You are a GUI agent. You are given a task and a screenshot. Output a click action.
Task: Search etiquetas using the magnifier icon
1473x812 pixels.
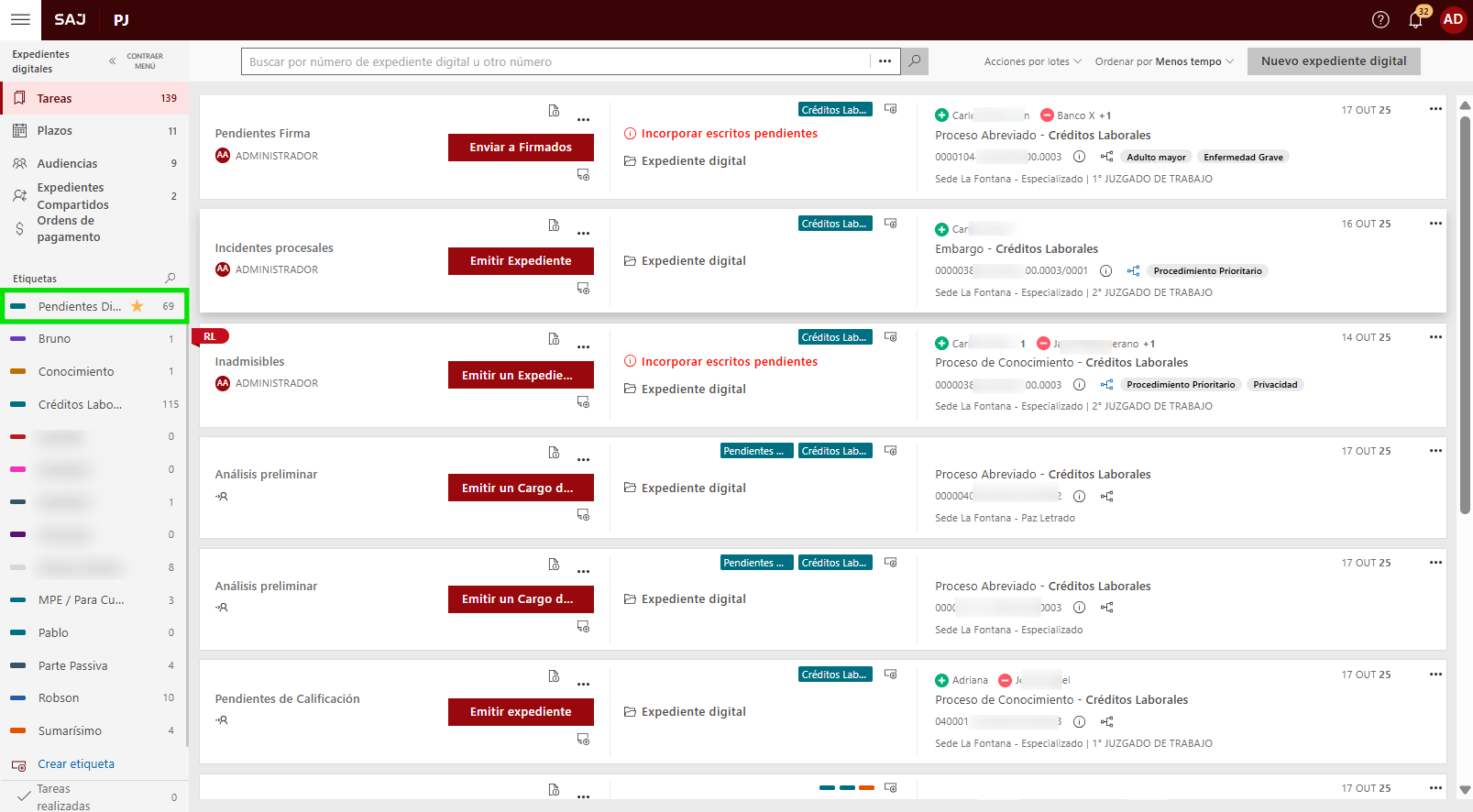pos(170,279)
